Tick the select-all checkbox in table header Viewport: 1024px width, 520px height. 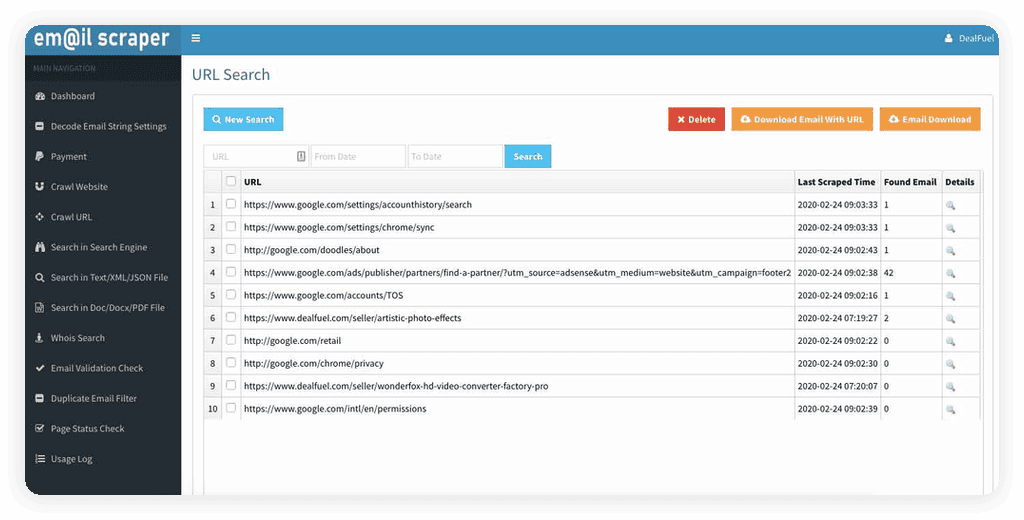pos(231,181)
